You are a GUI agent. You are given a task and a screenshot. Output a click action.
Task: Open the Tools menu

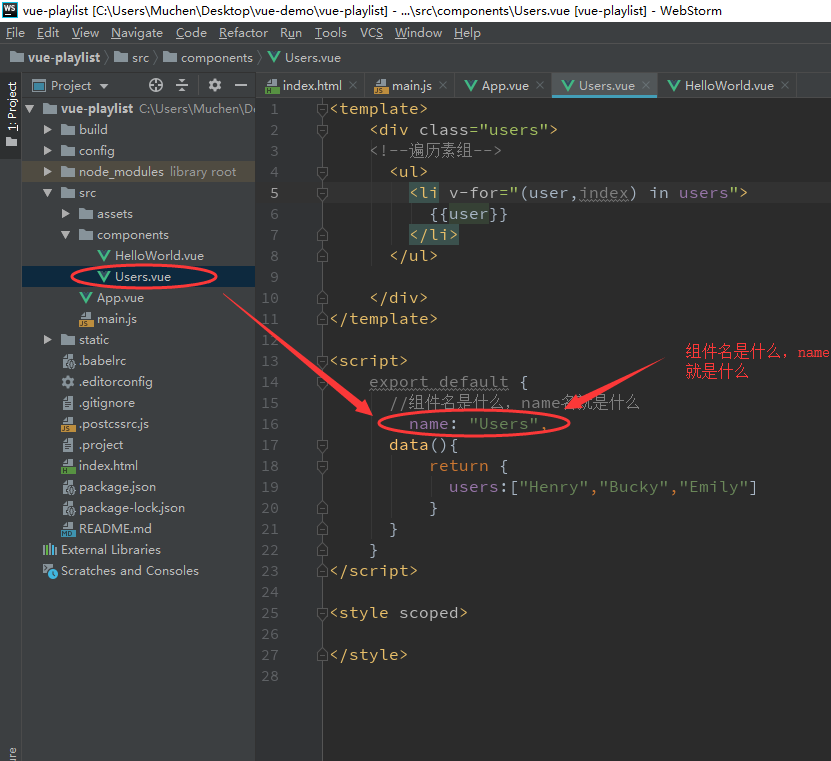[330, 33]
